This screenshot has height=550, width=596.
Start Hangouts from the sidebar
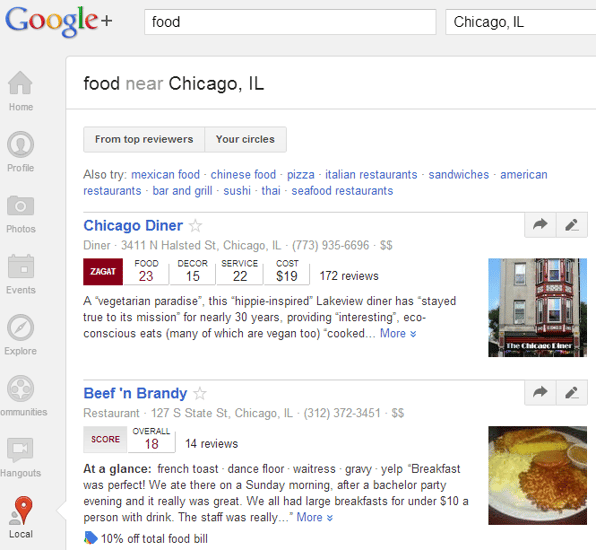click(20, 450)
